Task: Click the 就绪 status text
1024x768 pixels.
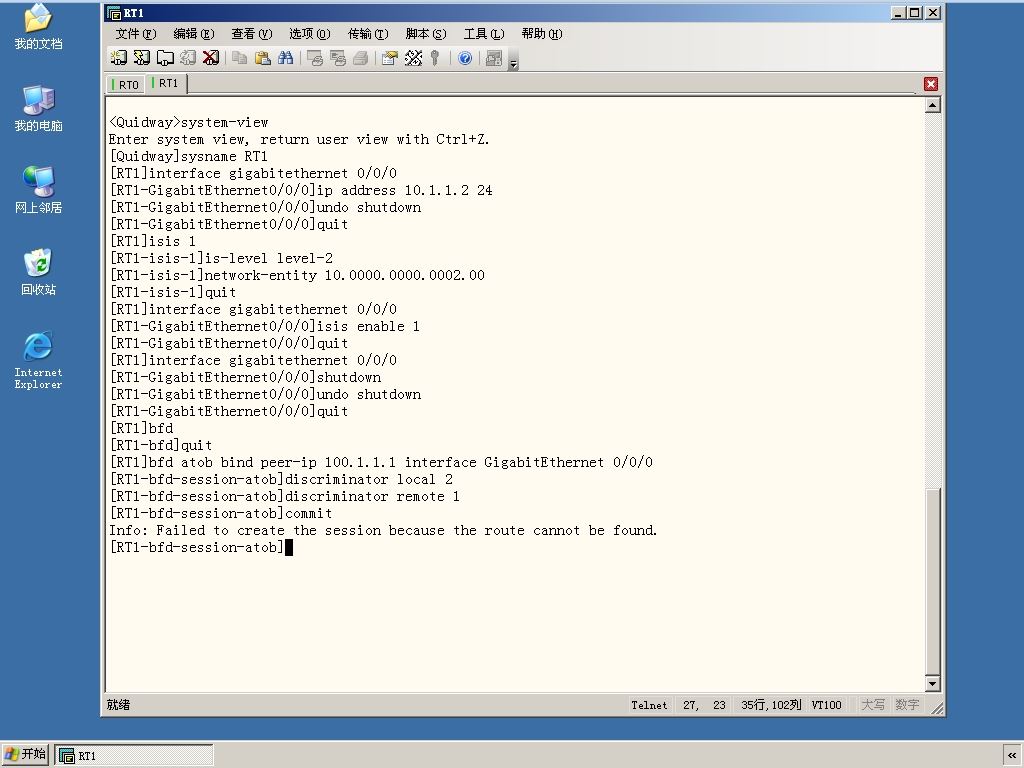Action: (x=118, y=705)
